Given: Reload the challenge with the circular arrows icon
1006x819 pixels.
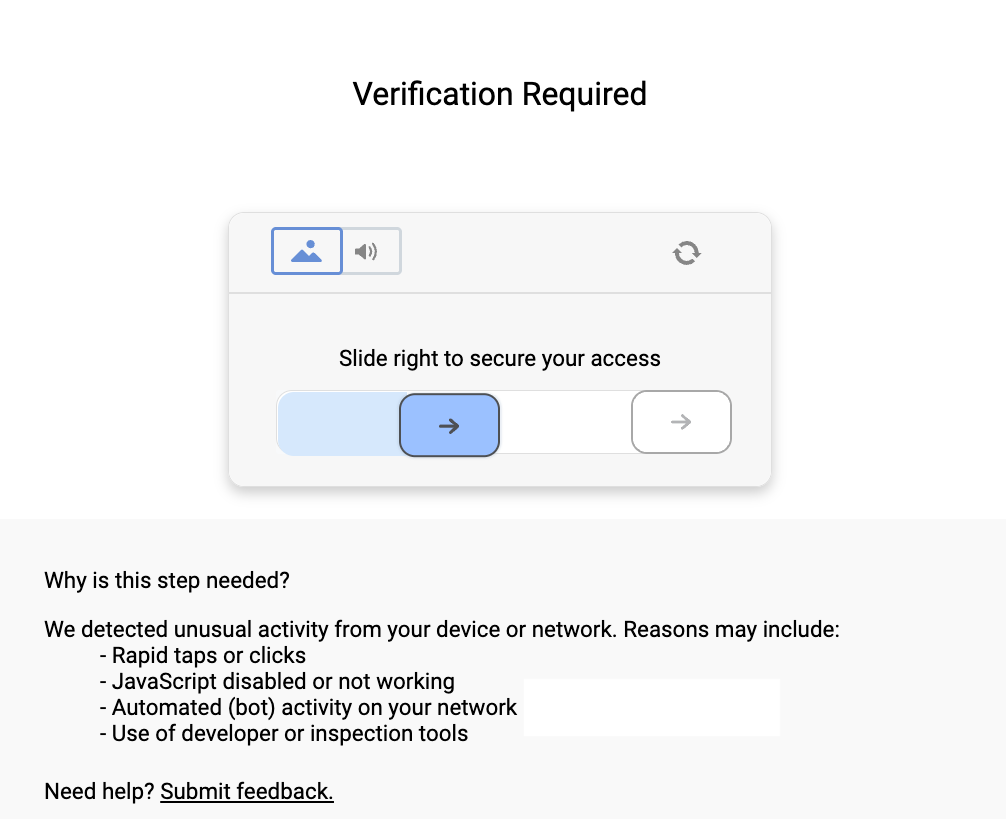Looking at the screenshot, I should point(685,252).
